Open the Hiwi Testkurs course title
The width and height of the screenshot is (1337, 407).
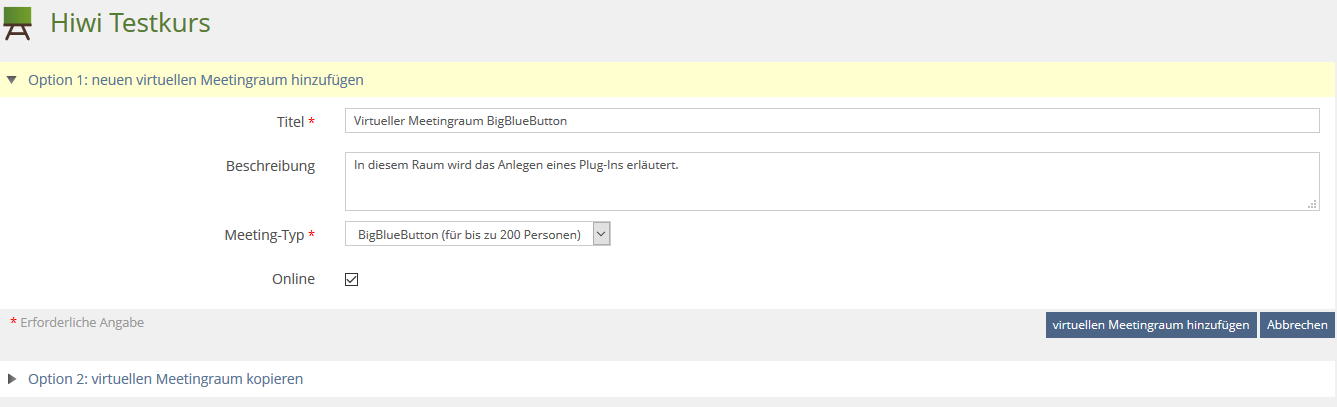[130, 23]
